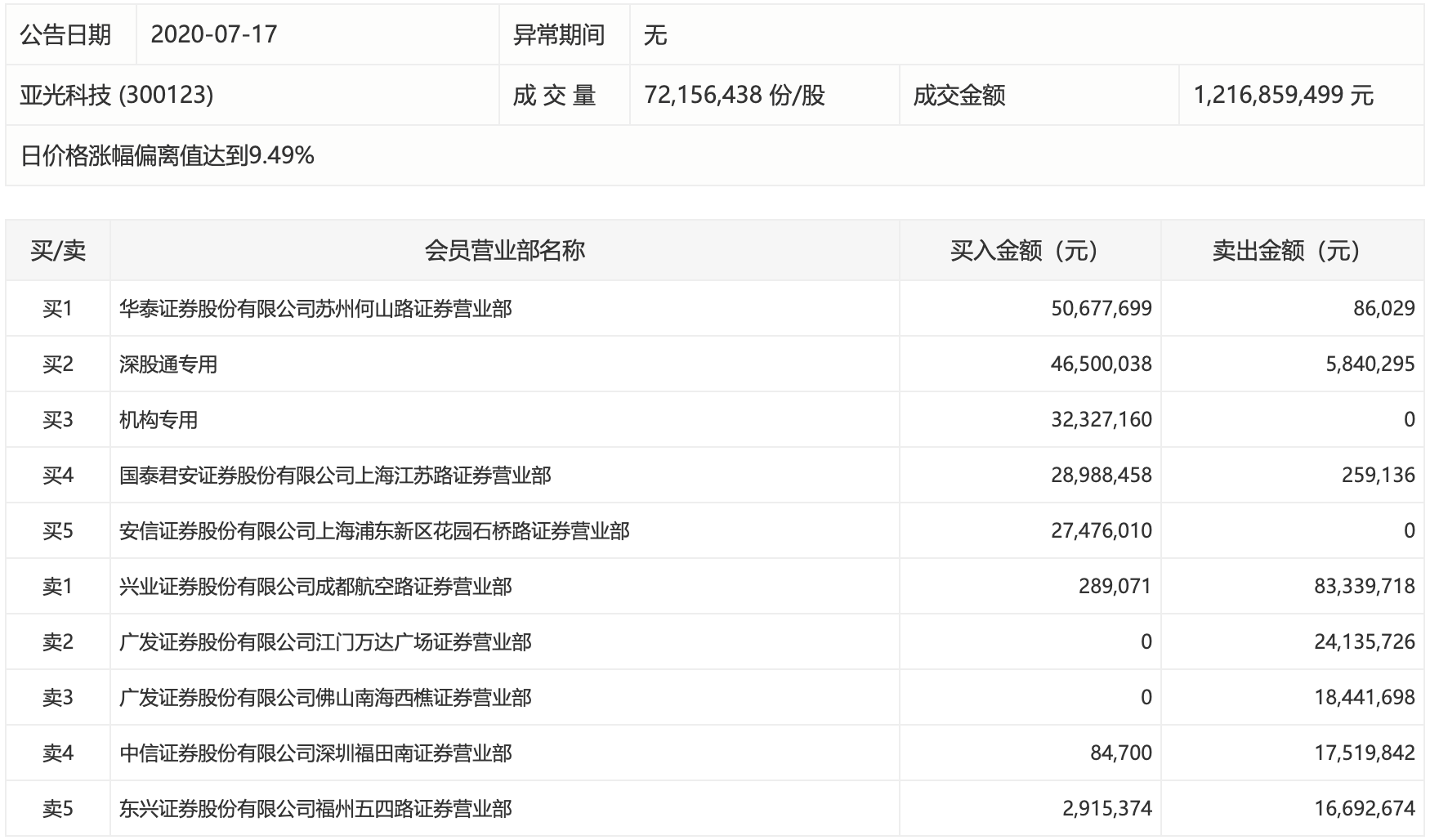Click buy amount 289,071
1430x840 pixels.
[x=1115, y=587]
